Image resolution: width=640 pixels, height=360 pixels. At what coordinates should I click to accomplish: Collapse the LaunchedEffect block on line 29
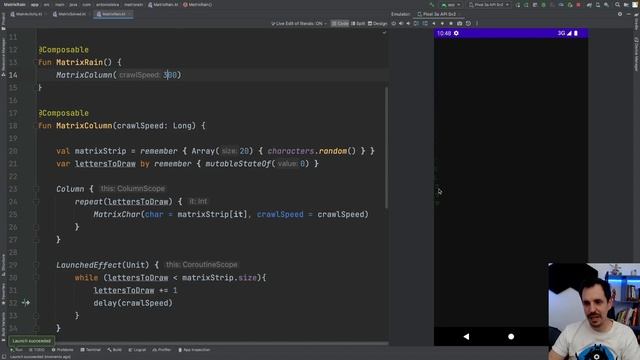point(36,265)
